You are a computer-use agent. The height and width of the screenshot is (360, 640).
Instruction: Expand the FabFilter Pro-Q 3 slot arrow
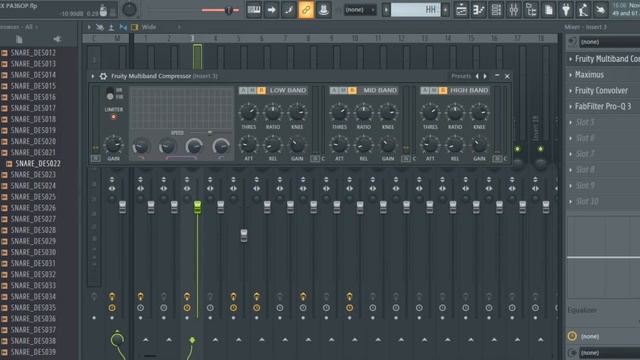pyautogui.click(x=571, y=107)
